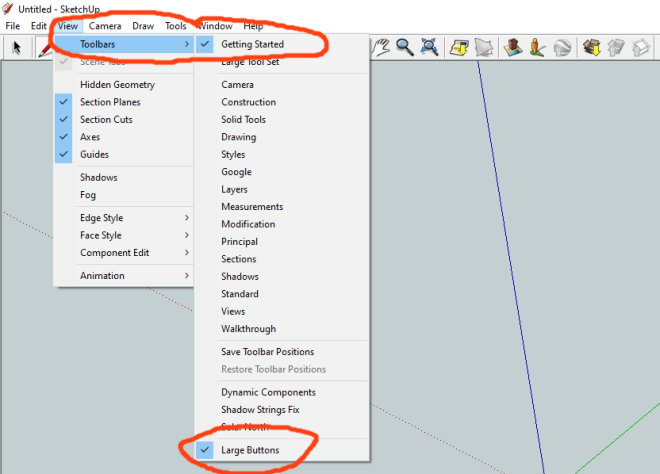Image resolution: width=660 pixels, height=474 pixels.
Task: Toggle Section Planes visibility
Action: [124, 102]
